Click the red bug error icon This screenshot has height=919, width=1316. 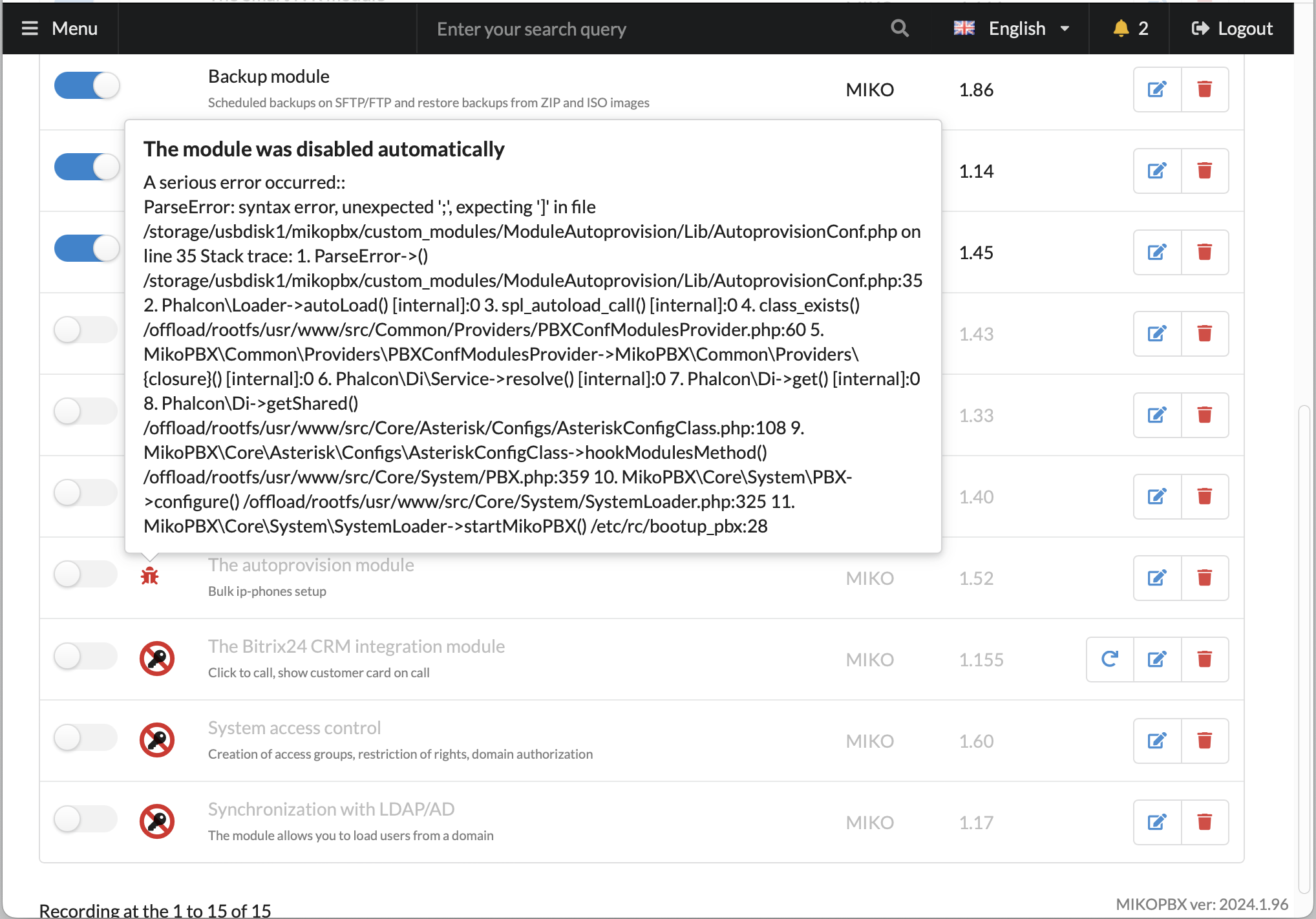pyautogui.click(x=149, y=576)
